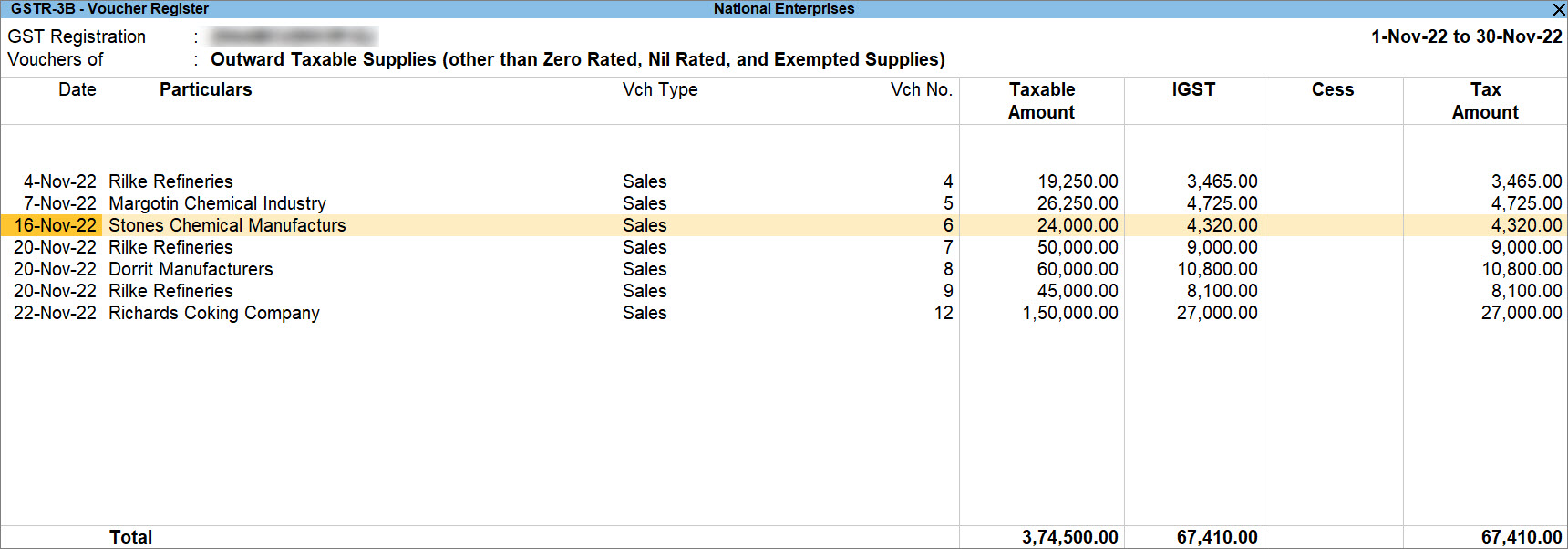Click voucher number 4
This screenshot has width=1568, height=549.
(948, 181)
